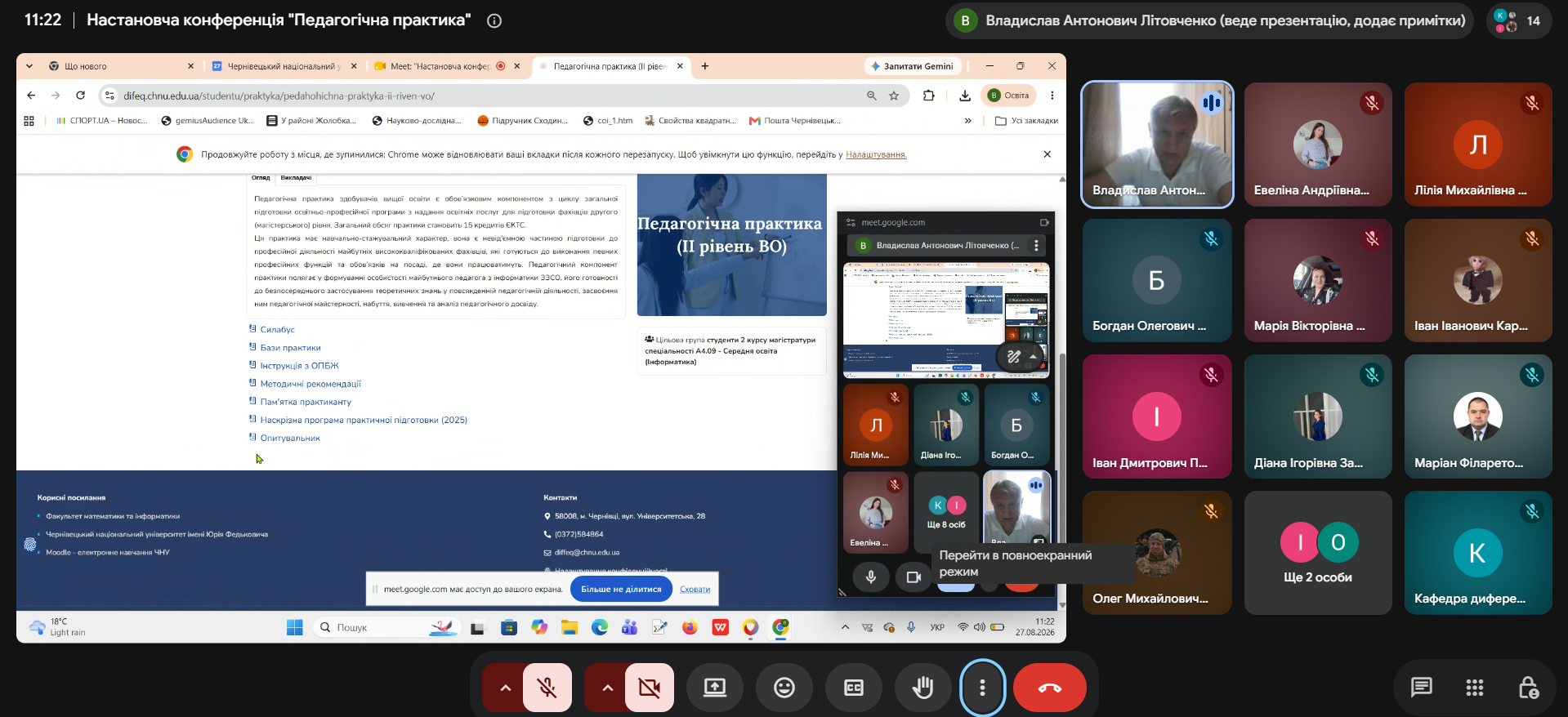
Task: Switch to 'Що нового' browser tab
Action: pyautogui.click(x=122, y=66)
